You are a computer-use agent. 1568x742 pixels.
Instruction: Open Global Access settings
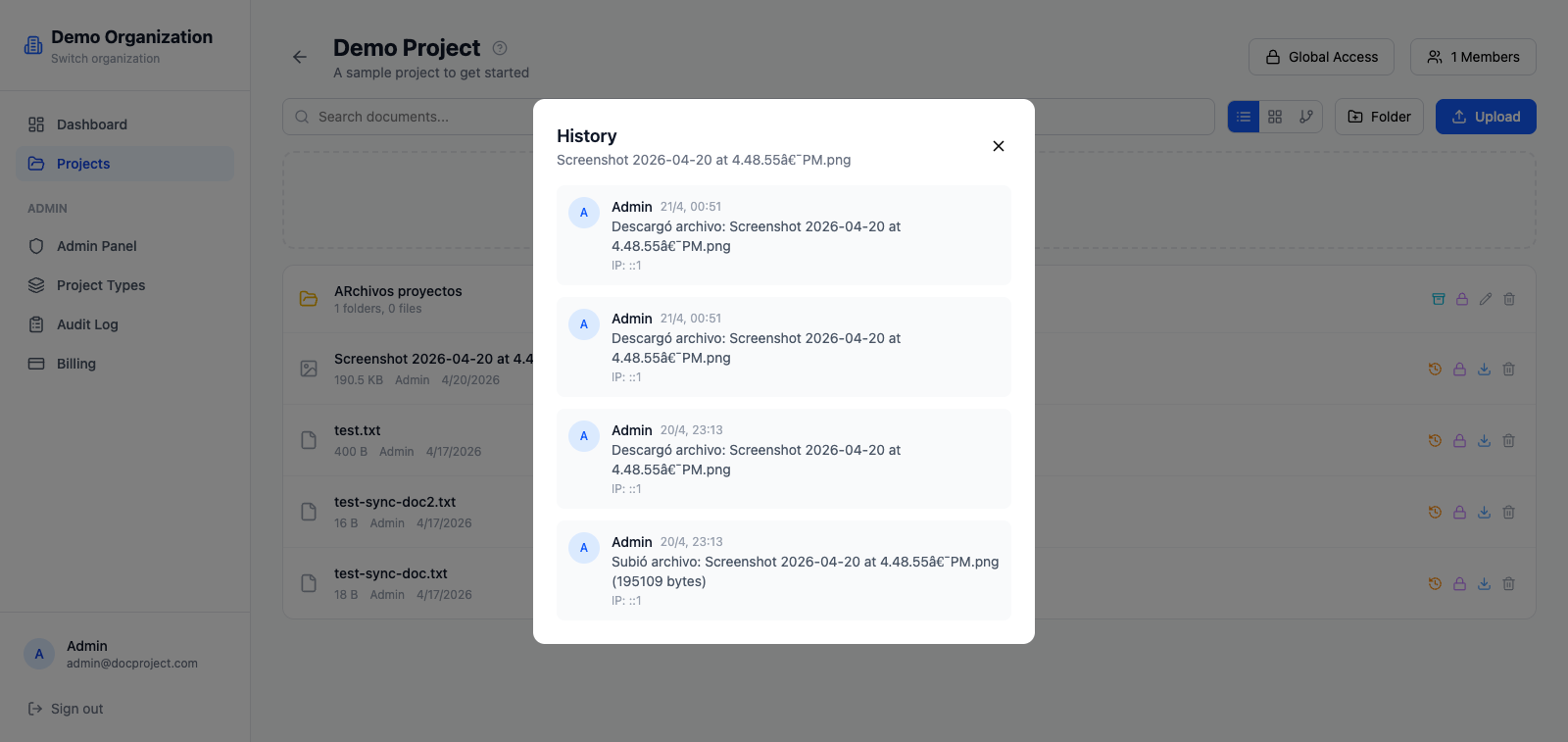1322,57
